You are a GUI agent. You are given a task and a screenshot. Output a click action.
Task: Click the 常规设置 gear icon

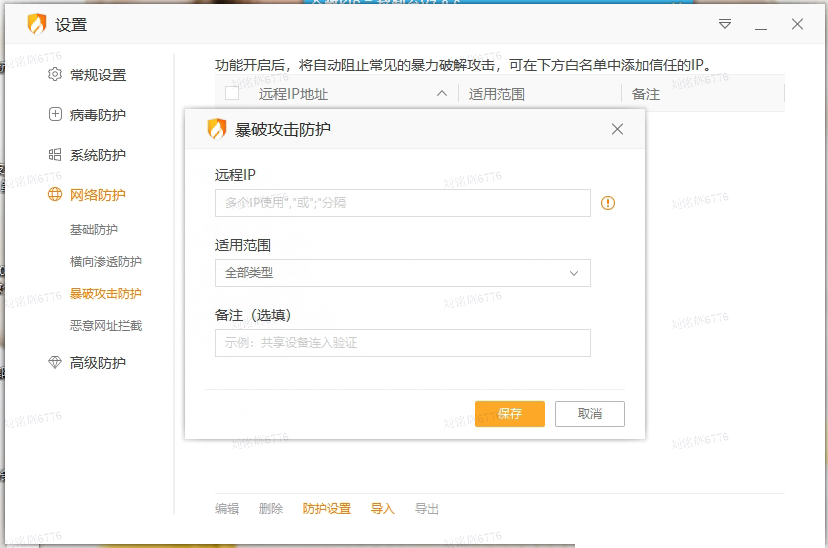pyautogui.click(x=55, y=75)
